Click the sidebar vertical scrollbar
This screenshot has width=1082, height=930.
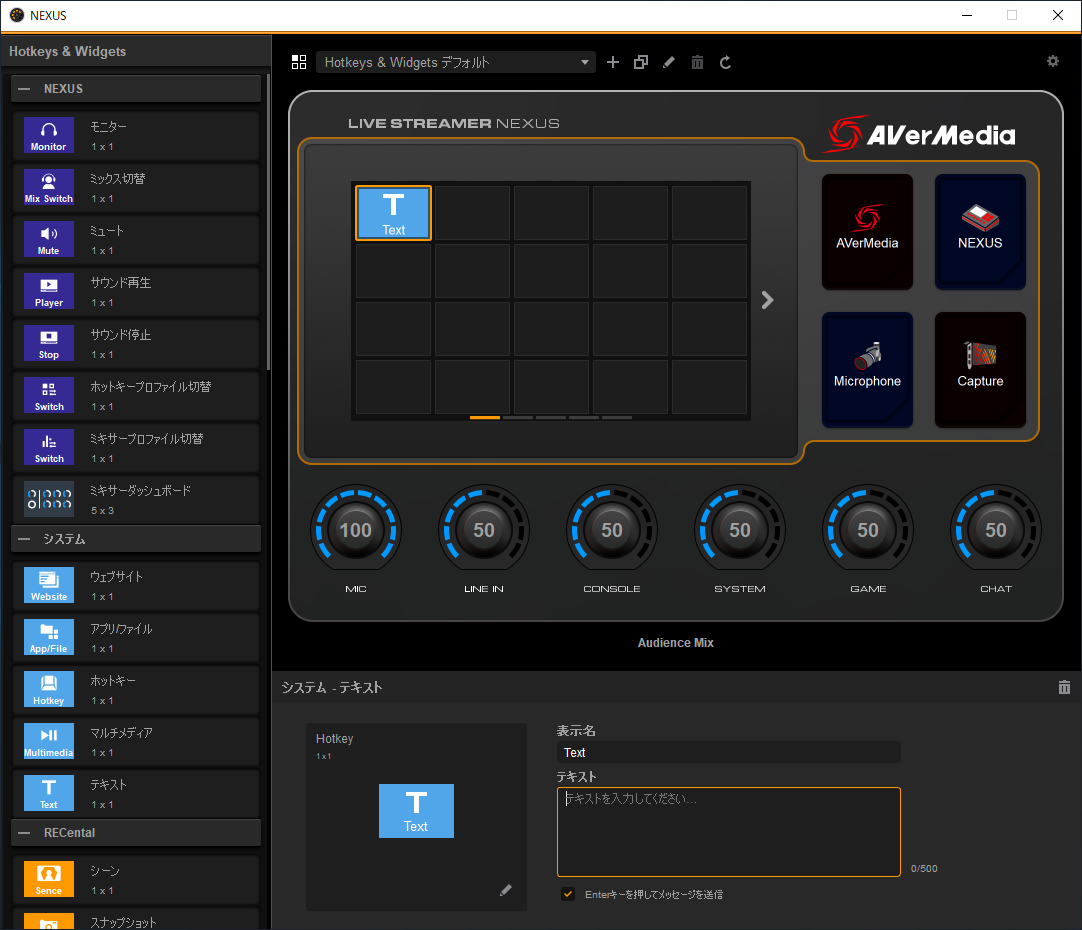tap(268, 221)
